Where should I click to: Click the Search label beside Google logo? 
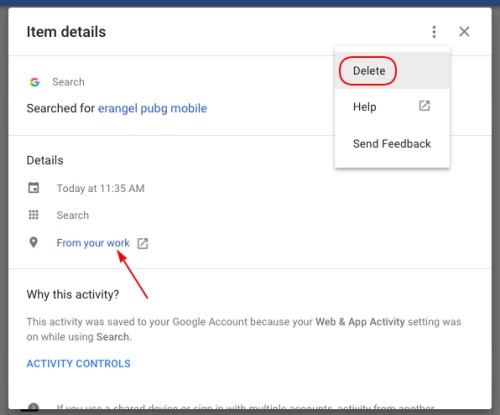(x=68, y=82)
